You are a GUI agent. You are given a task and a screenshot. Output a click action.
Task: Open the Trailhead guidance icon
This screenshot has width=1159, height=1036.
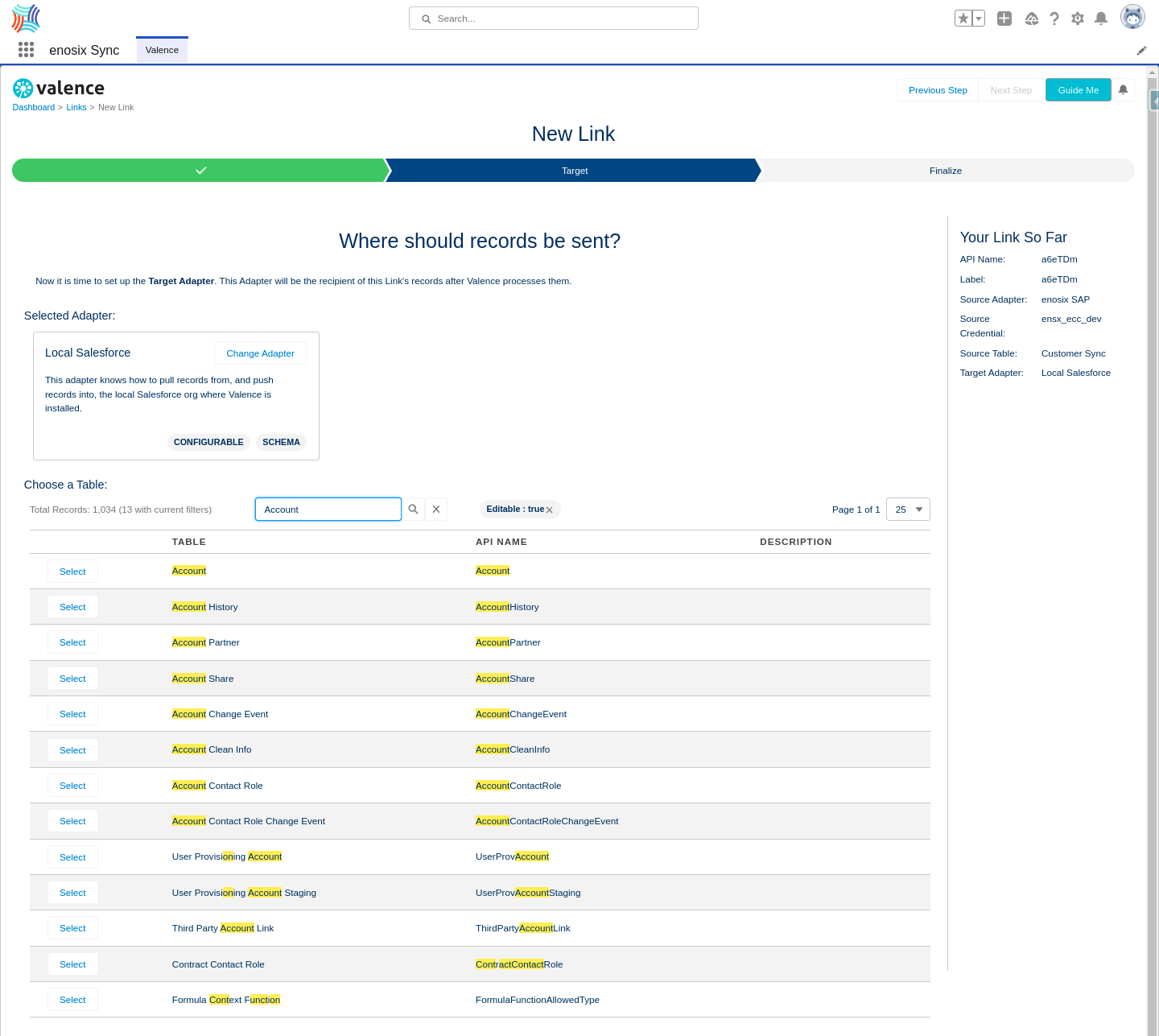coord(1031,19)
